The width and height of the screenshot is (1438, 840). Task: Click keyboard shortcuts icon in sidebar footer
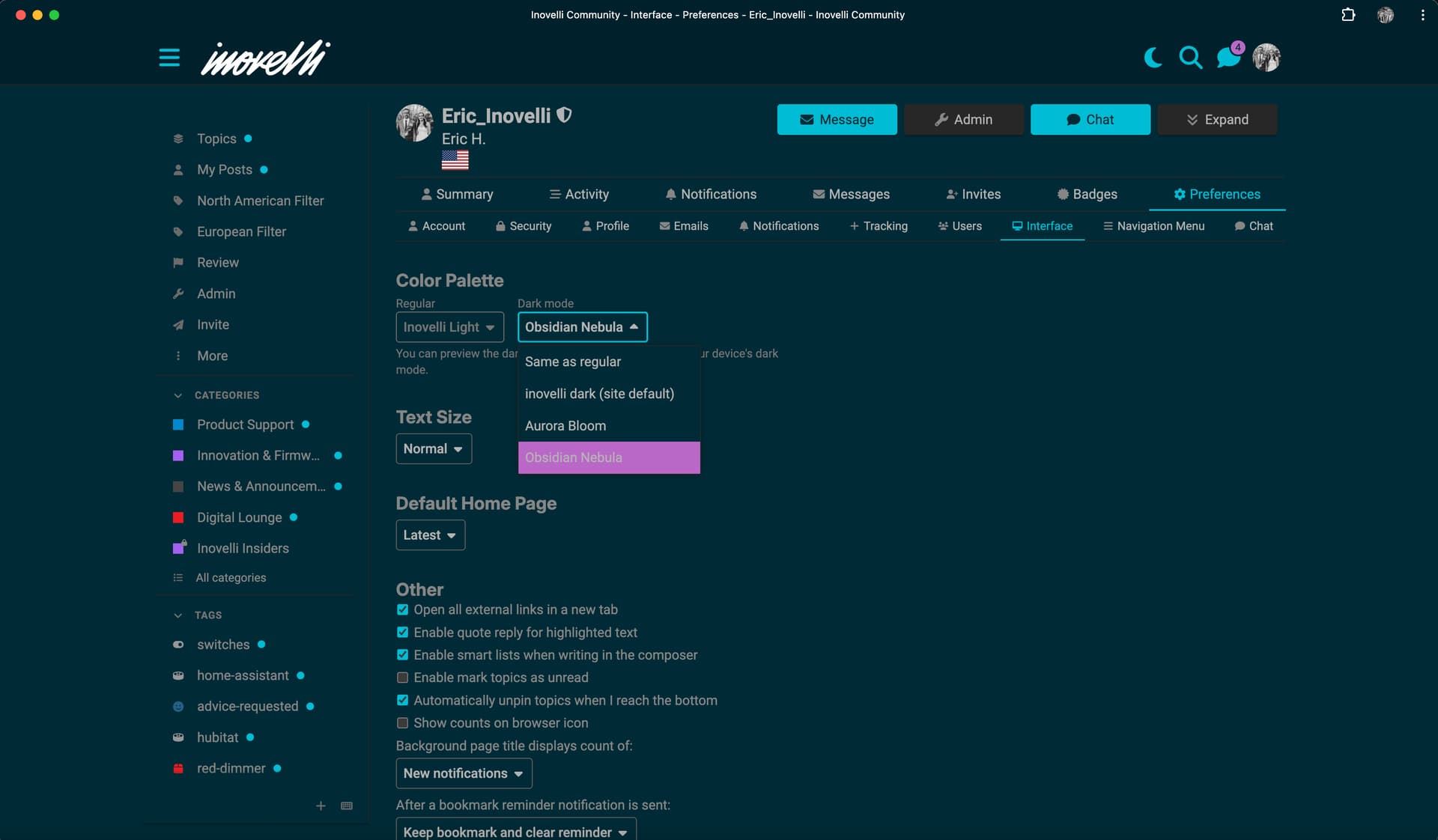(x=347, y=806)
